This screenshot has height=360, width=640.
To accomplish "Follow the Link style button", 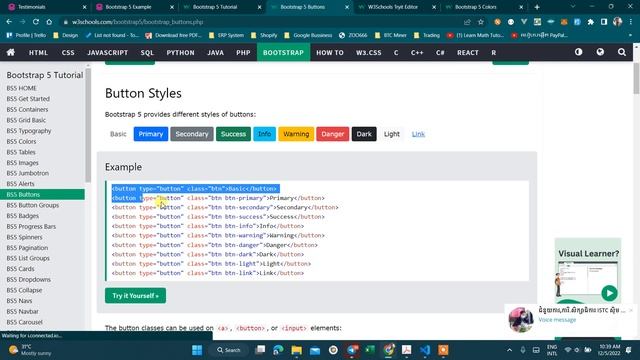I will pos(418,134).
